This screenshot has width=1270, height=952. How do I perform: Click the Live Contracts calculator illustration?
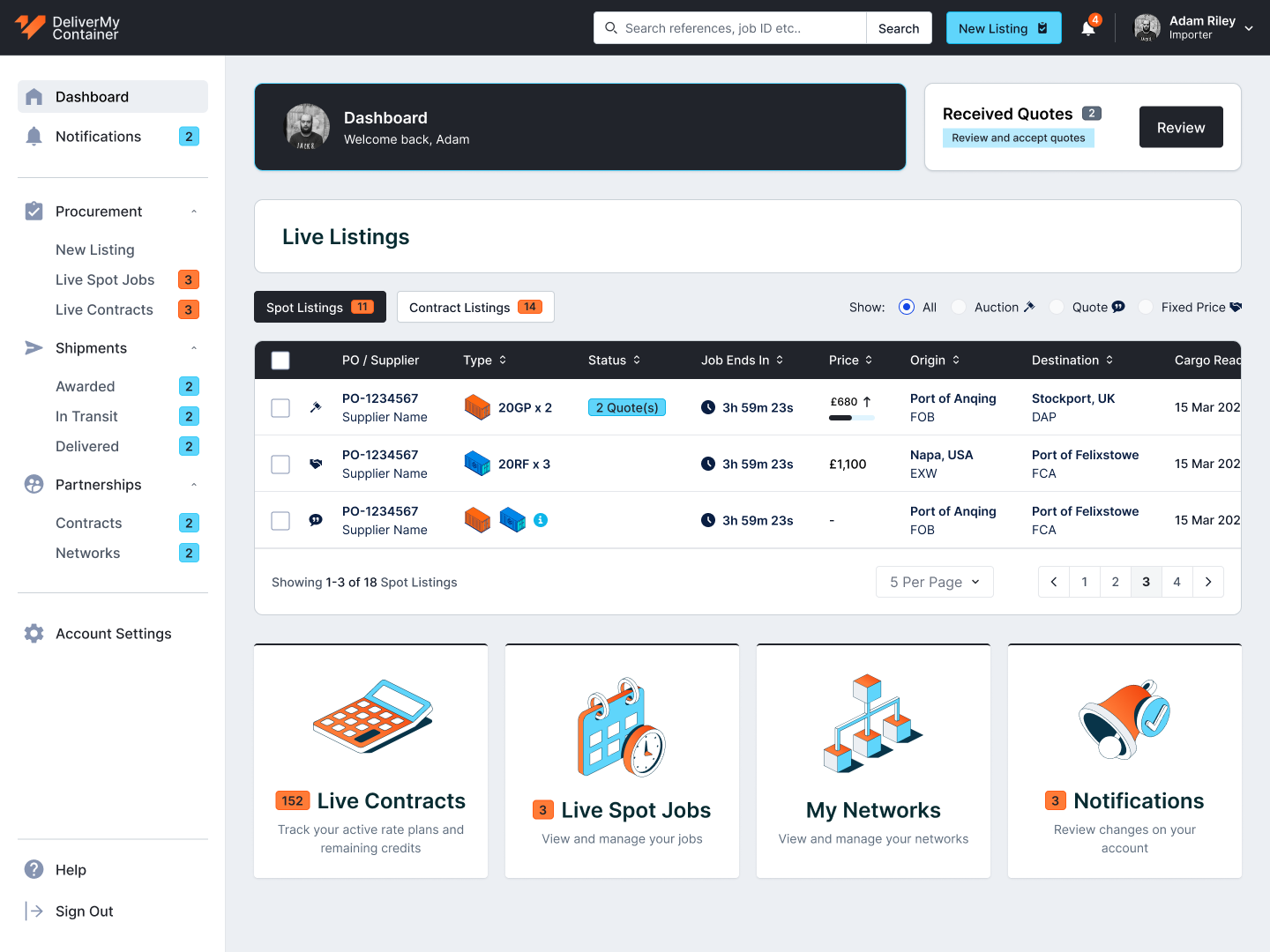pos(372,716)
